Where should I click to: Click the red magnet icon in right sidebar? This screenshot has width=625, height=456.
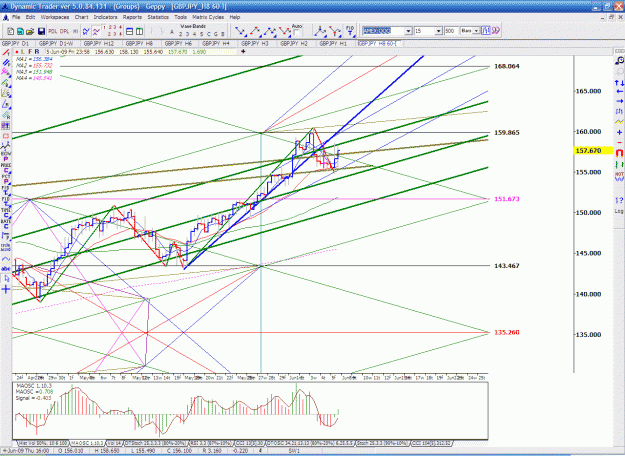pyautogui.click(x=619, y=153)
